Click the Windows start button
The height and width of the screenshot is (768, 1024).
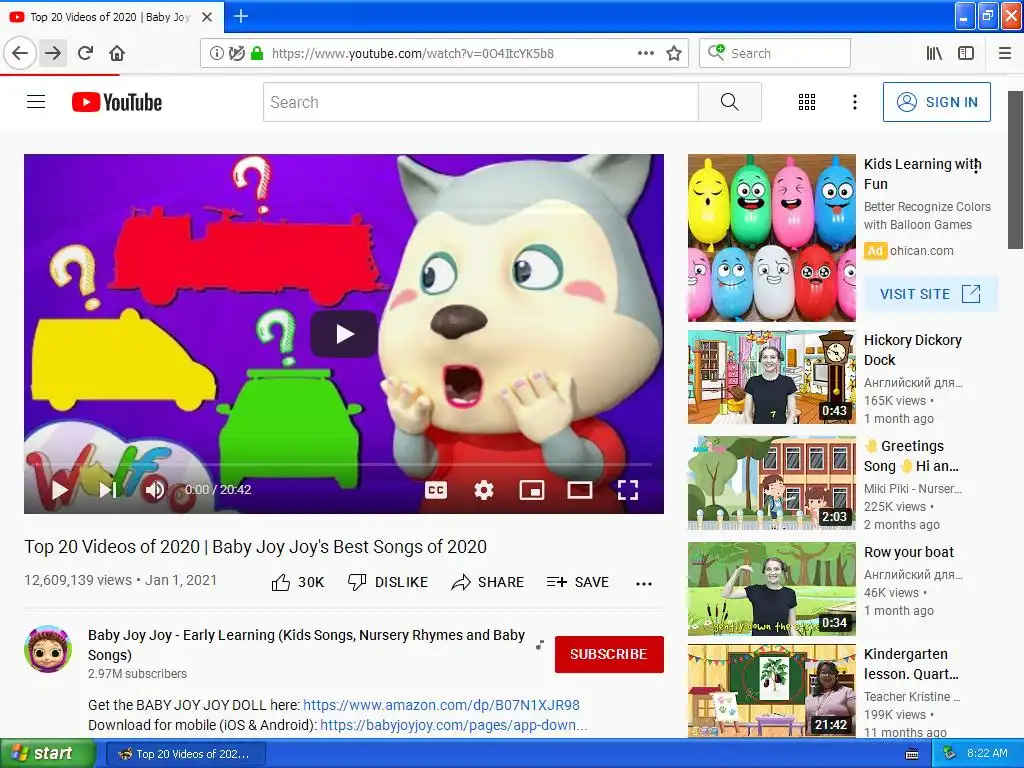[47, 754]
